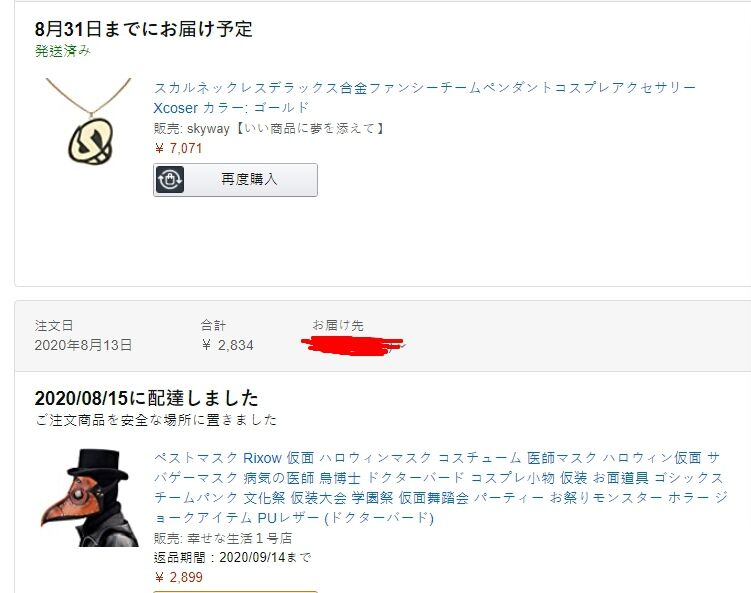The height and width of the screenshot is (593, 751).
Task: Click the ¥ 2,899 mask price
Action: pyautogui.click(x=179, y=577)
